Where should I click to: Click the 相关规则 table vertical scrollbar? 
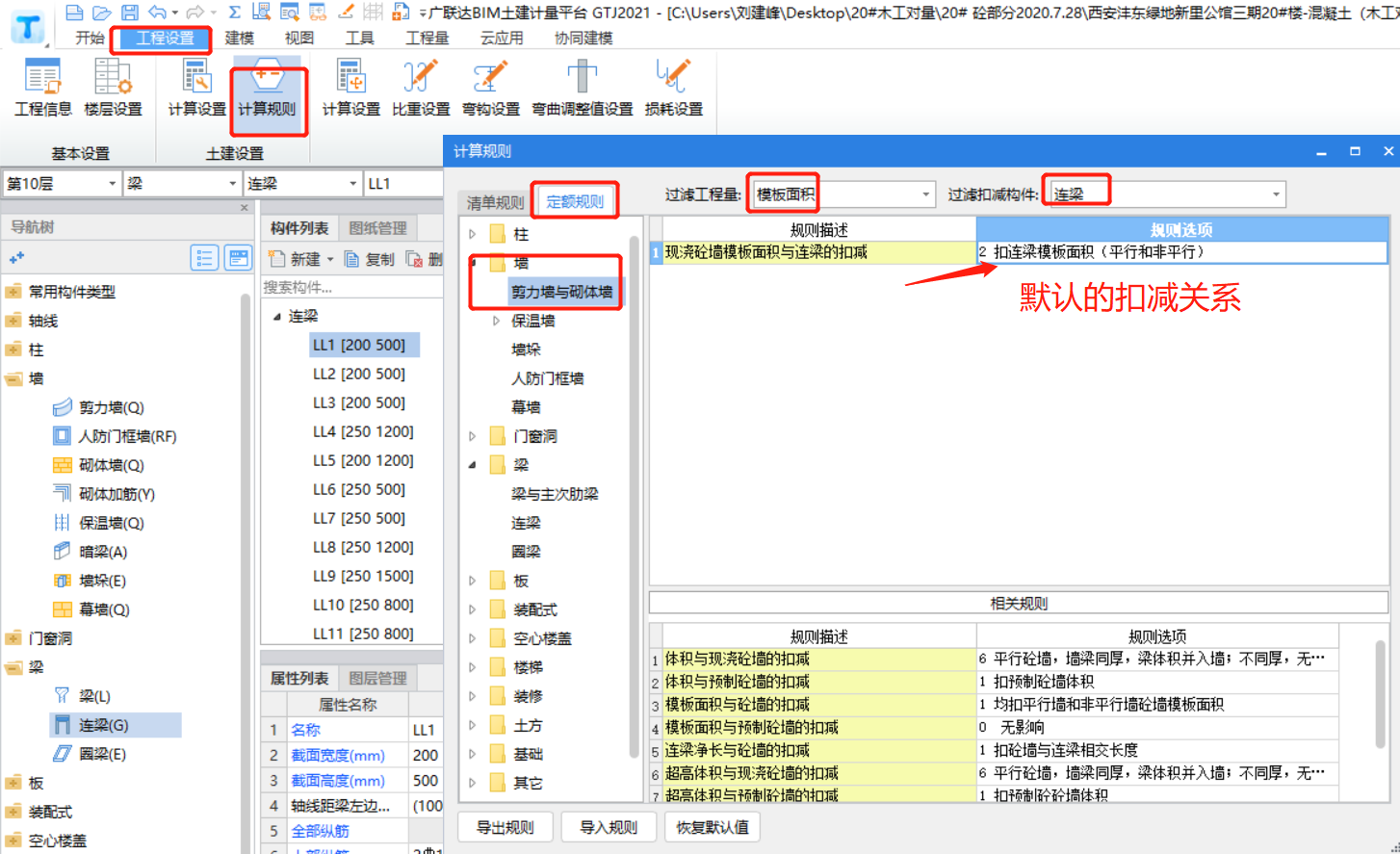point(1380,693)
